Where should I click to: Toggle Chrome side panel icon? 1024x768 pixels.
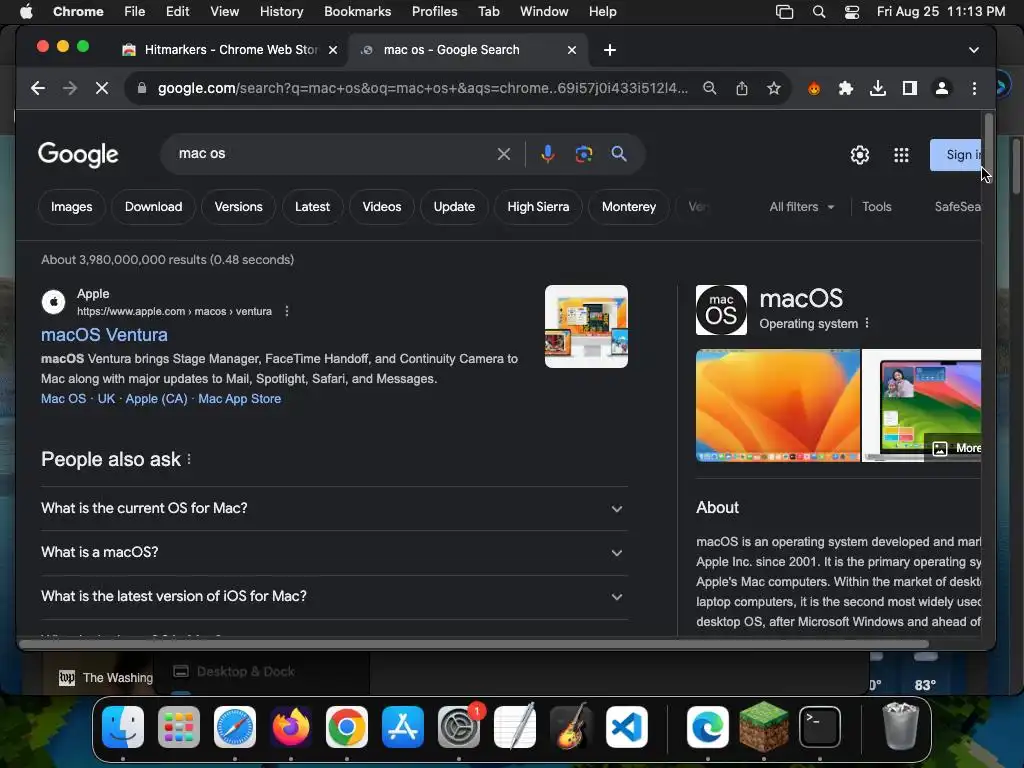click(910, 88)
